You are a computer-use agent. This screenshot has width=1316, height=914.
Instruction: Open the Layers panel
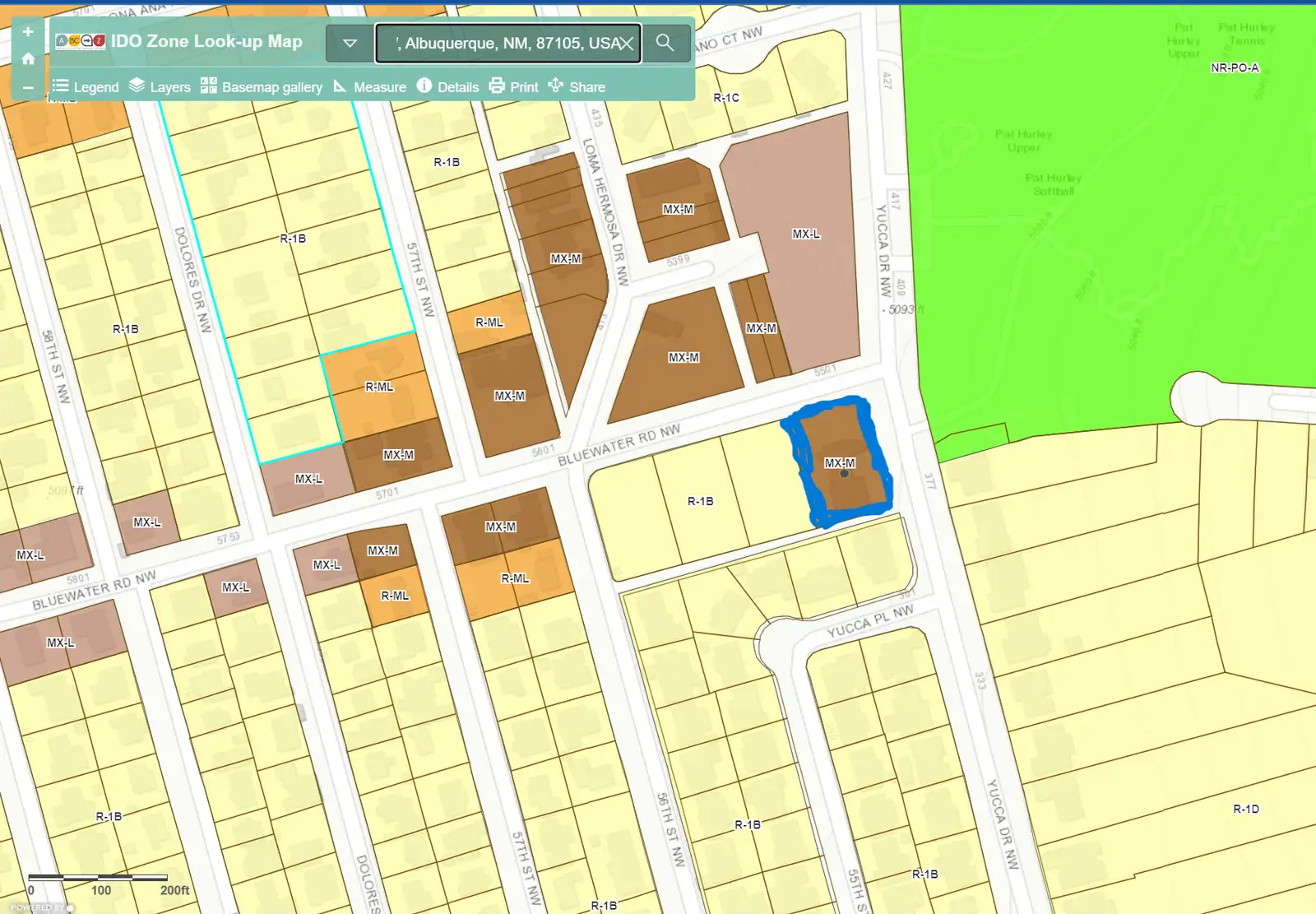[160, 86]
